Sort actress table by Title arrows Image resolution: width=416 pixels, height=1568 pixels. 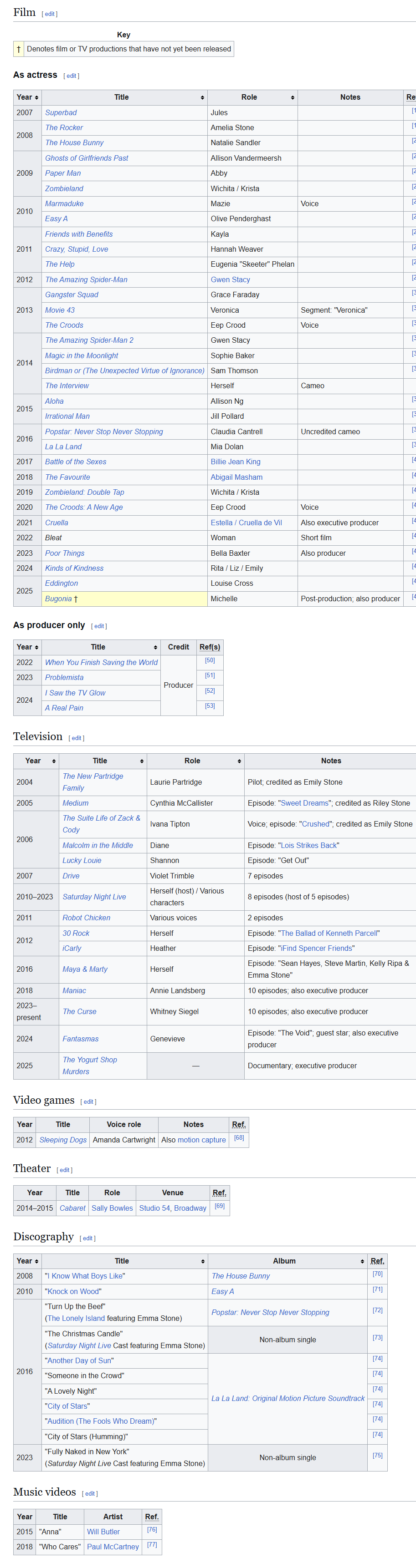point(202,97)
